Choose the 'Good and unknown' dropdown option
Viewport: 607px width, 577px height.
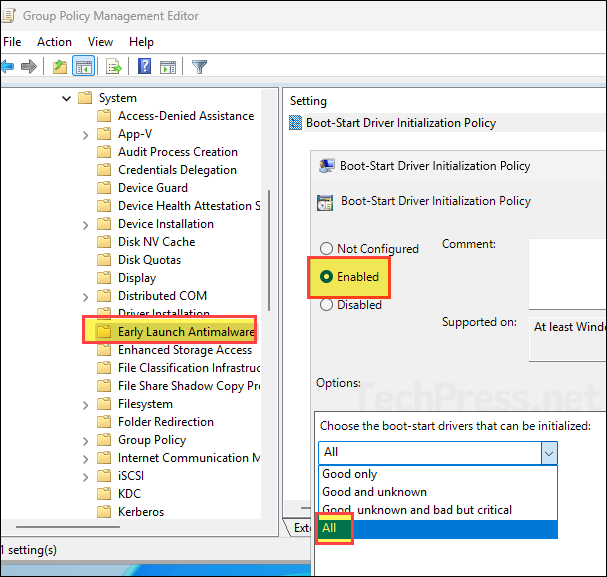[x=374, y=492]
